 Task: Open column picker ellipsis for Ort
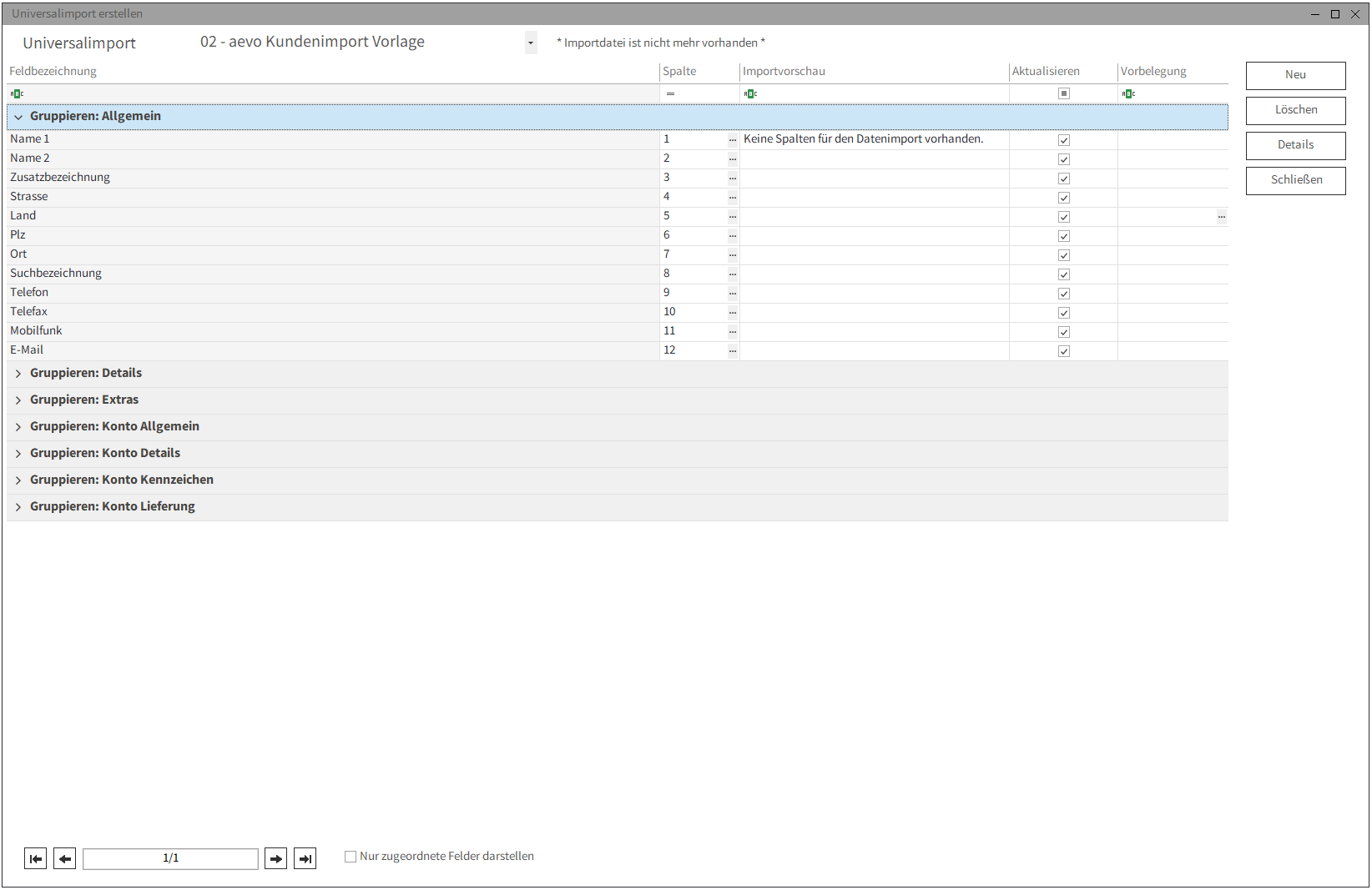[733, 254]
